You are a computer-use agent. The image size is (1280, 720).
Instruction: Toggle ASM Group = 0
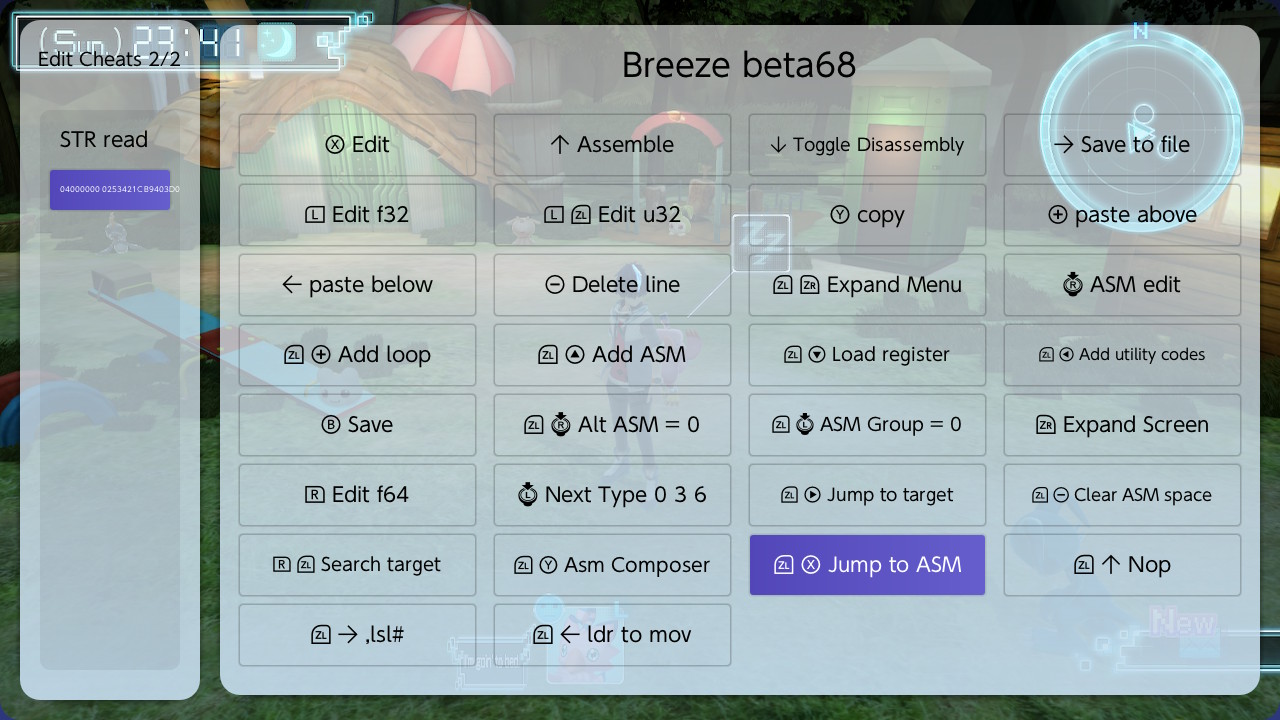[x=867, y=425]
